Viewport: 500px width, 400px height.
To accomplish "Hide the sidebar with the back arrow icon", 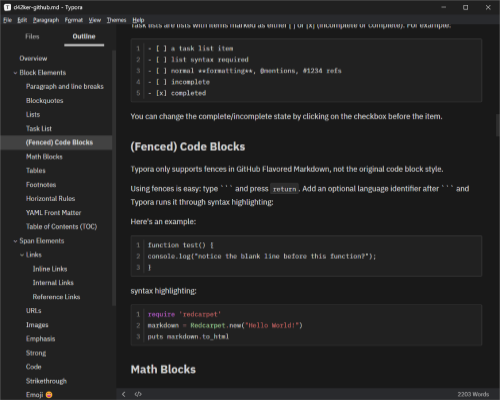I will pos(124,394).
